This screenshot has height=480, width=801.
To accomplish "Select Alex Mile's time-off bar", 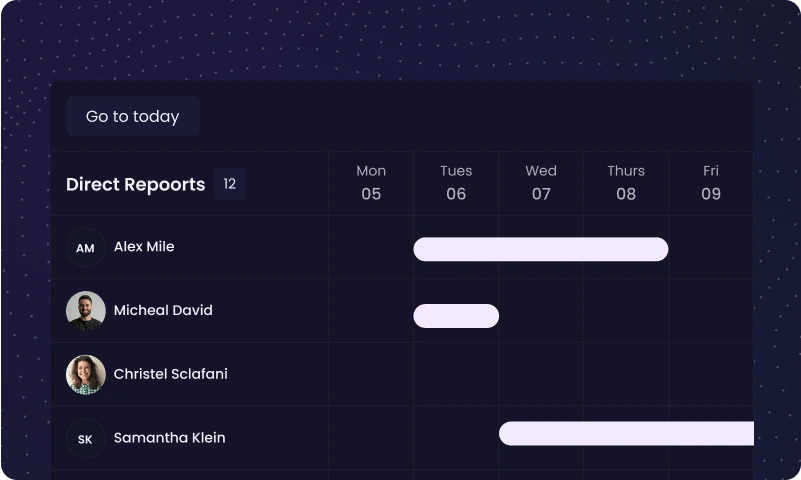I will coord(540,249).
